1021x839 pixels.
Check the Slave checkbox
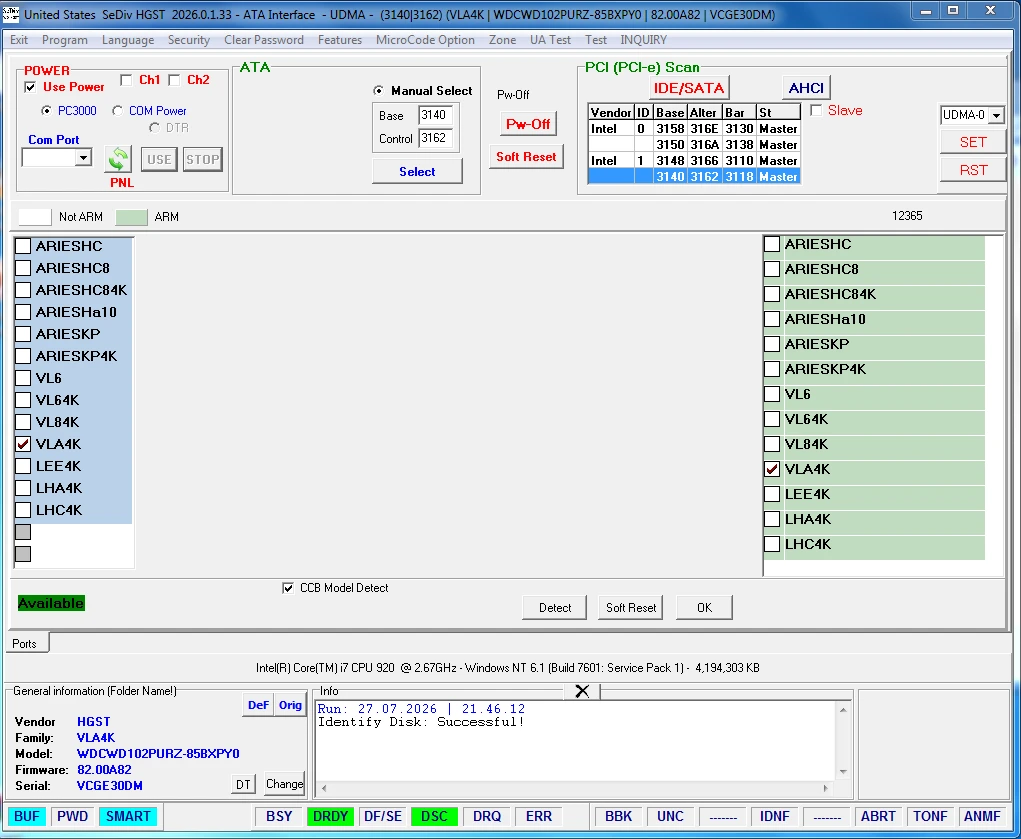pos(816,110)
